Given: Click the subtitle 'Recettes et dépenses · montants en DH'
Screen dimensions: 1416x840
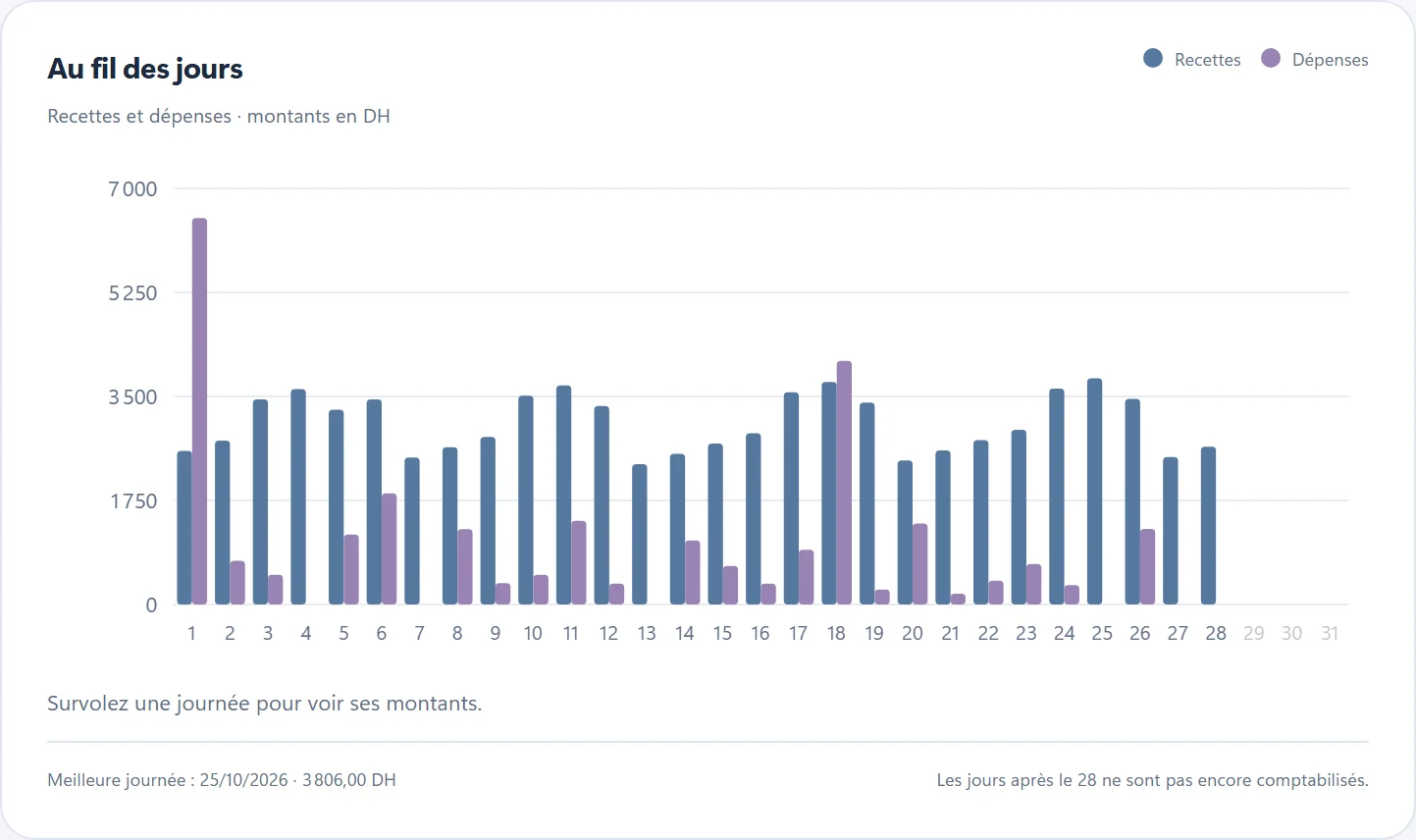Looking at the screenshot, I should pyautogui.click(x=219, y=116).
